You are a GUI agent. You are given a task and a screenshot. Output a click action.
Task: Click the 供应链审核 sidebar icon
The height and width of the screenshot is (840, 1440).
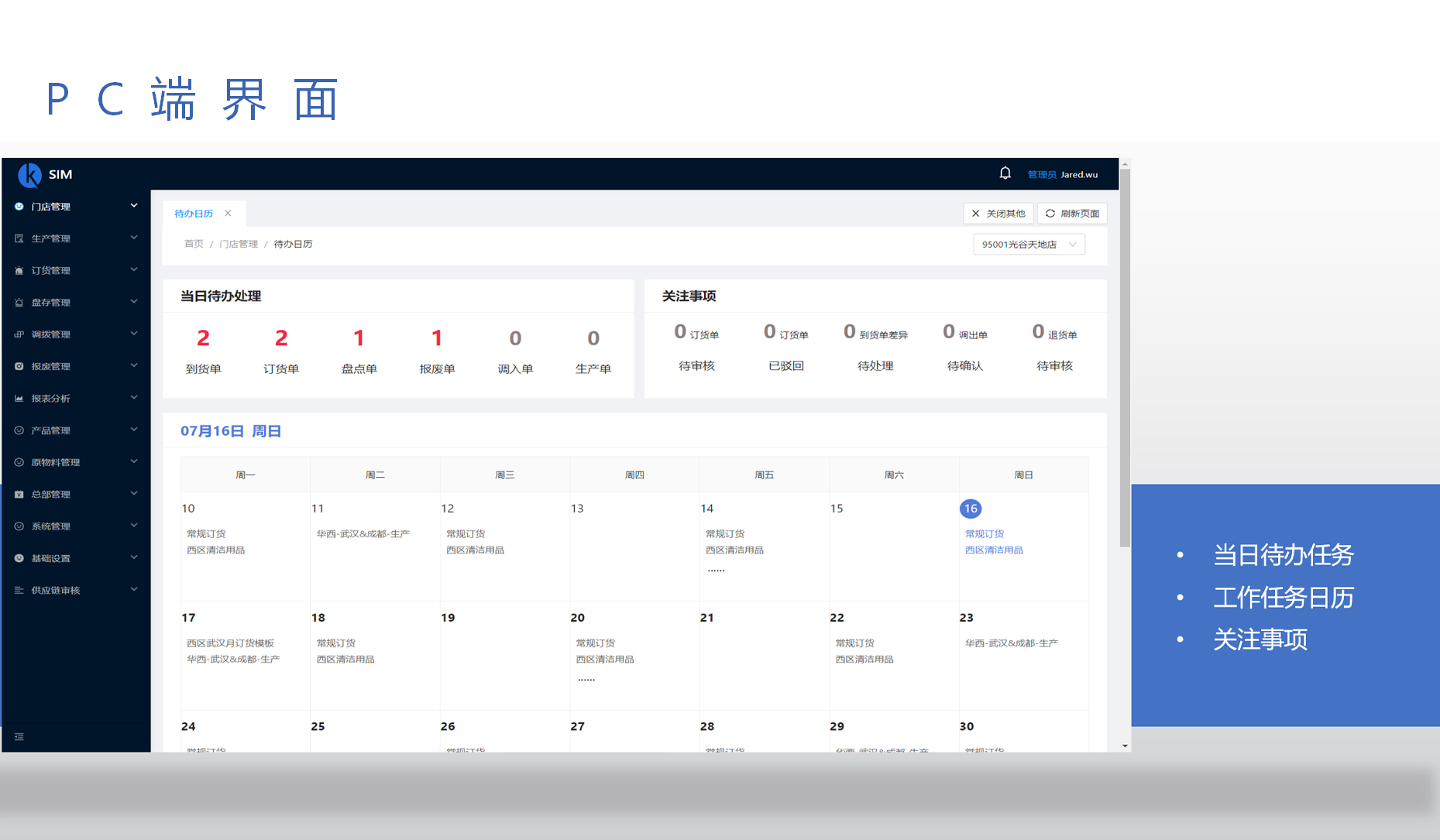tap(19, 590)
